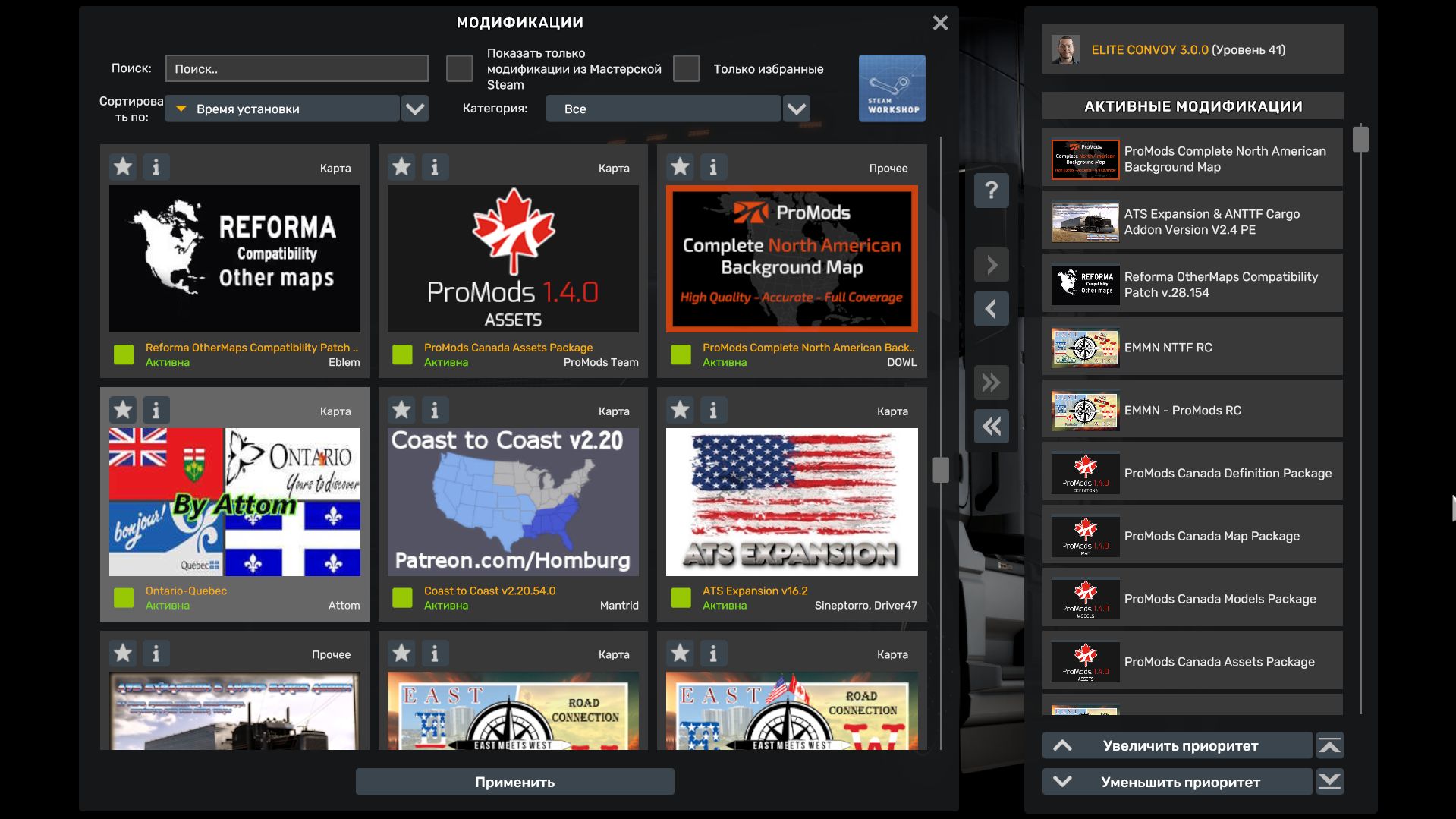Deactivate selected mod with single left arrow
The image size is (1456, 819).
[991, 309]
